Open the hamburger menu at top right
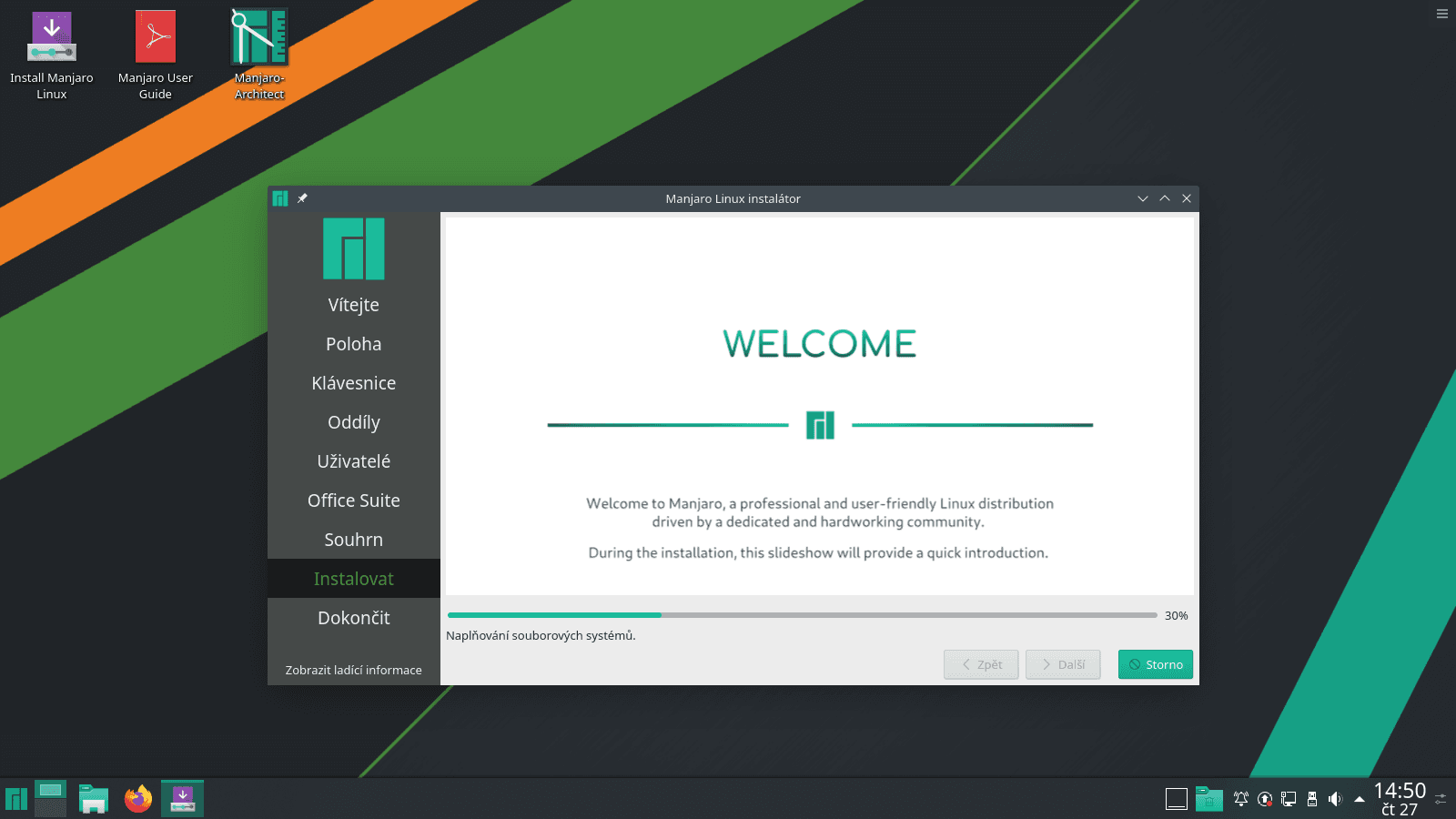This screenshot has width=1456, height=819. coord(1441,14)
